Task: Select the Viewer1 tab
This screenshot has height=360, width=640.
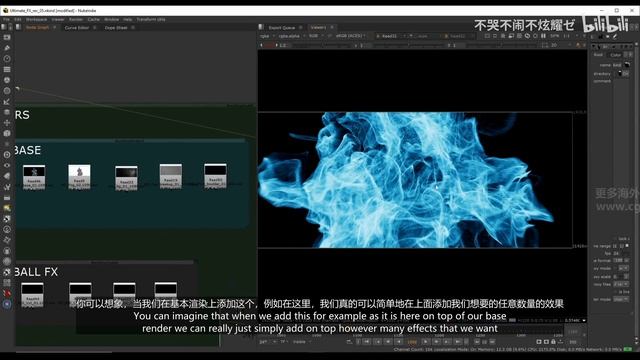Action: (318, 27)
